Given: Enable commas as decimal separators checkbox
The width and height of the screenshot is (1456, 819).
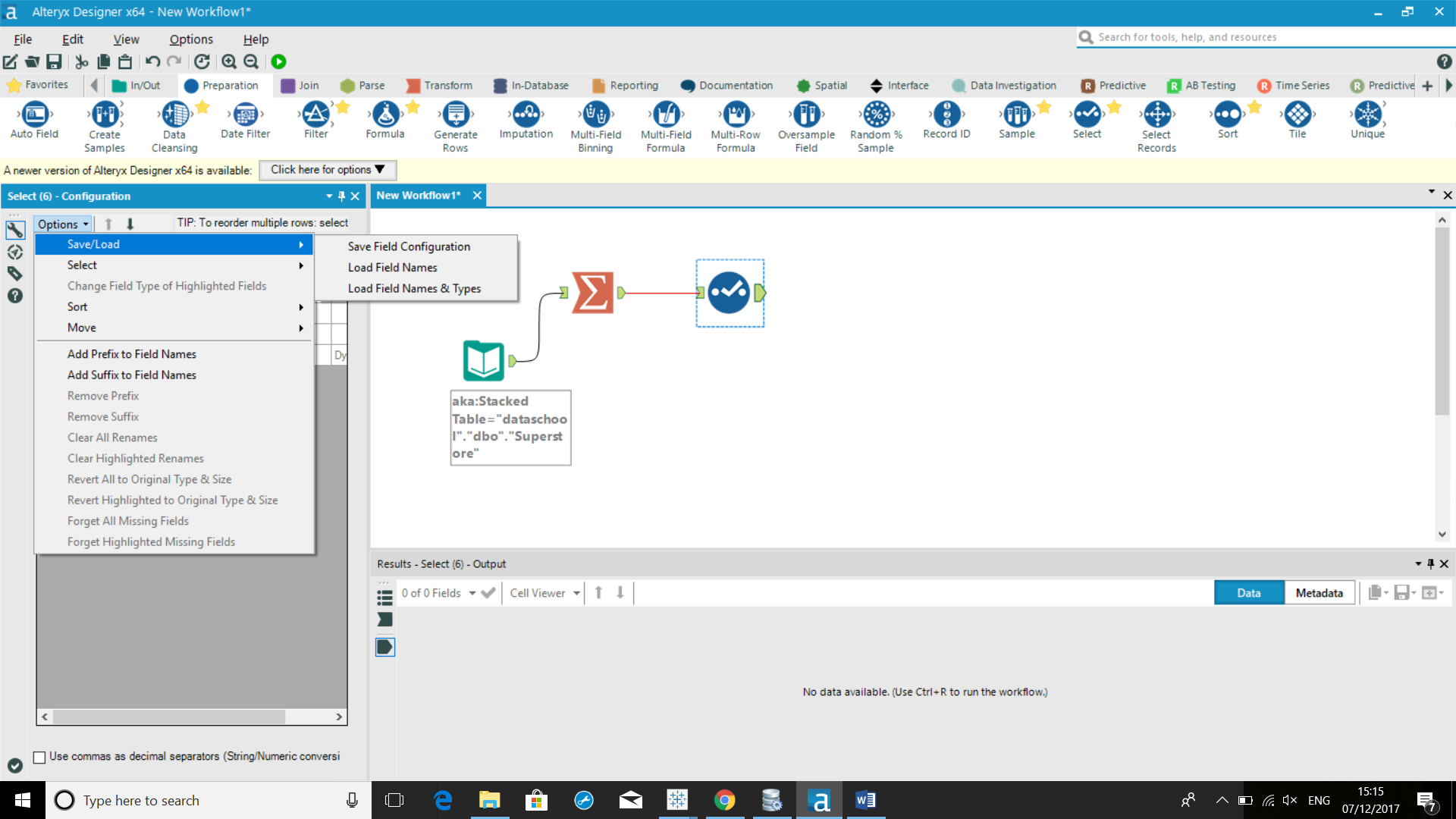Looking at the screenshot, I should (x=39, y=757).
